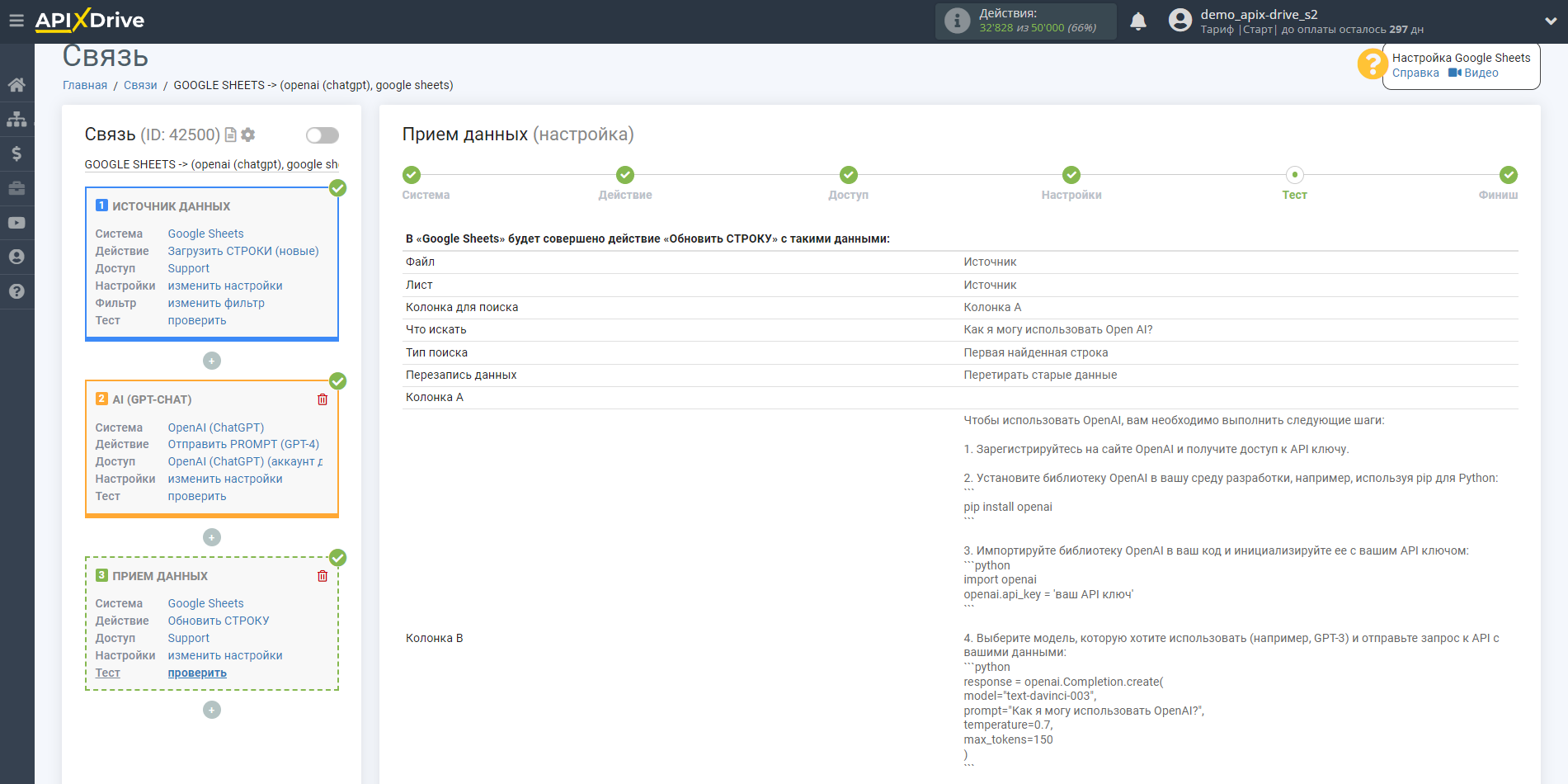The image size is (1568, 784).
Task: Open the Справка help link
Action: [x=1415, y=73]
